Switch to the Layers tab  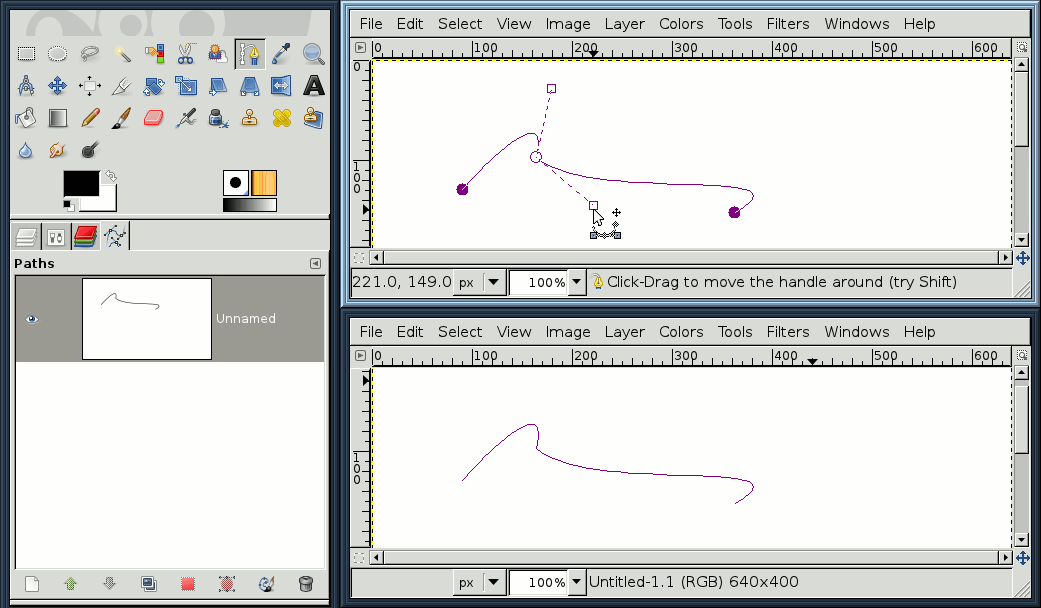[x=26, y=236]
